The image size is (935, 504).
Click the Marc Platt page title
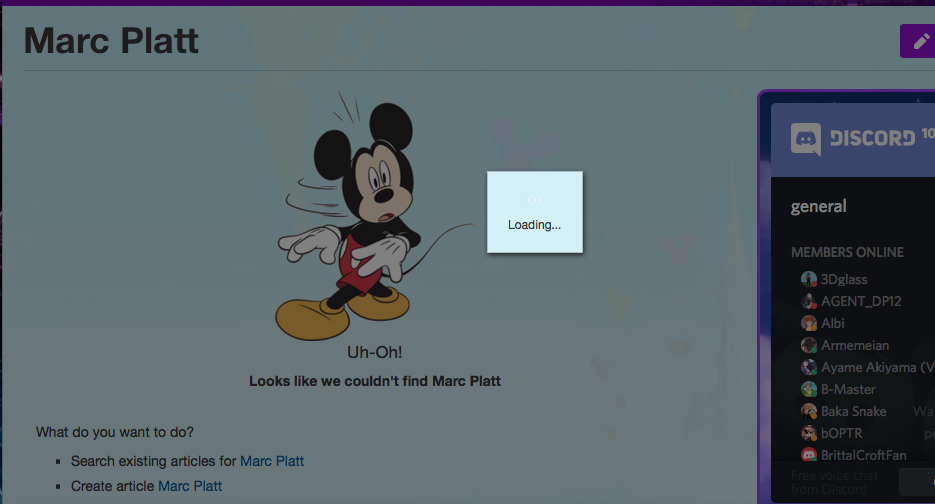(x=111, y=41)
